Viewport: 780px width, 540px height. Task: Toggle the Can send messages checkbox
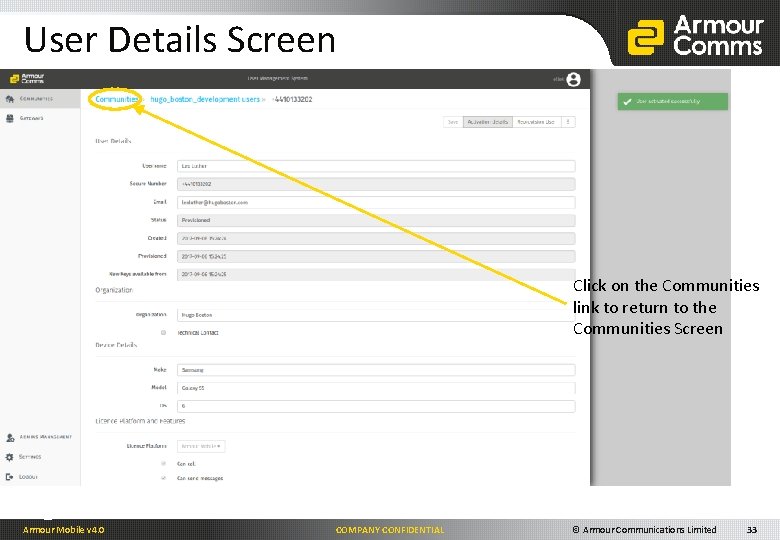163,478
